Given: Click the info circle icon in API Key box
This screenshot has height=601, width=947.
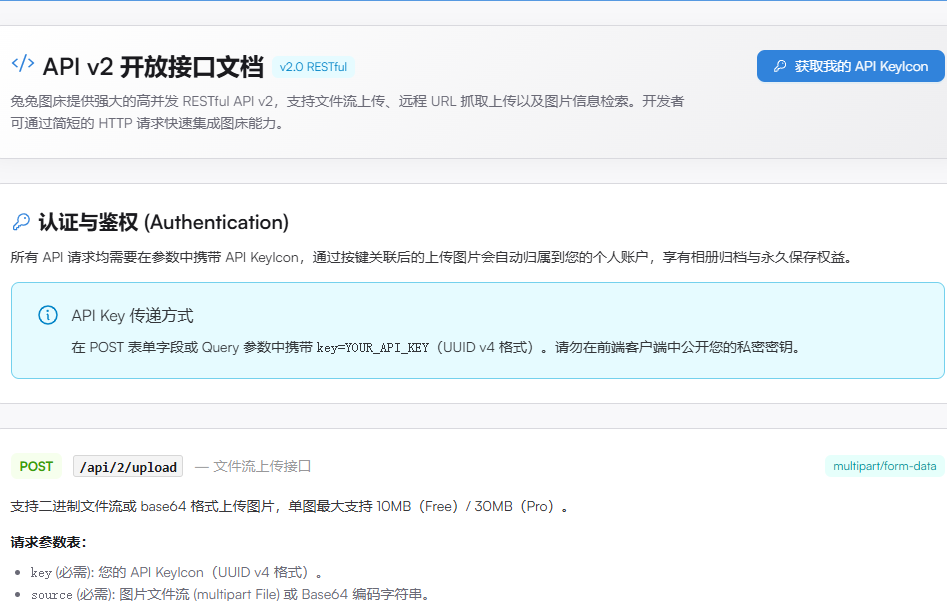Looking at the screenshot, I should 48,315.
